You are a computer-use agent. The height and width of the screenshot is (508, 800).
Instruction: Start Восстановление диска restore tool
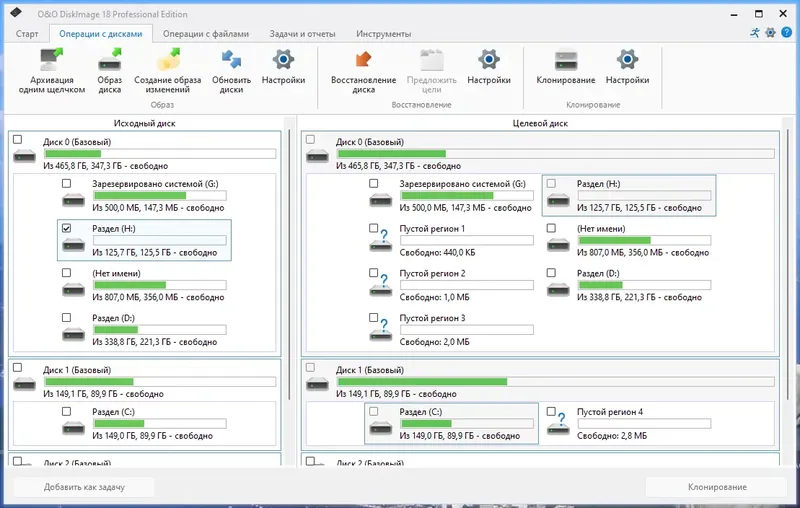[x=363, y=60]
